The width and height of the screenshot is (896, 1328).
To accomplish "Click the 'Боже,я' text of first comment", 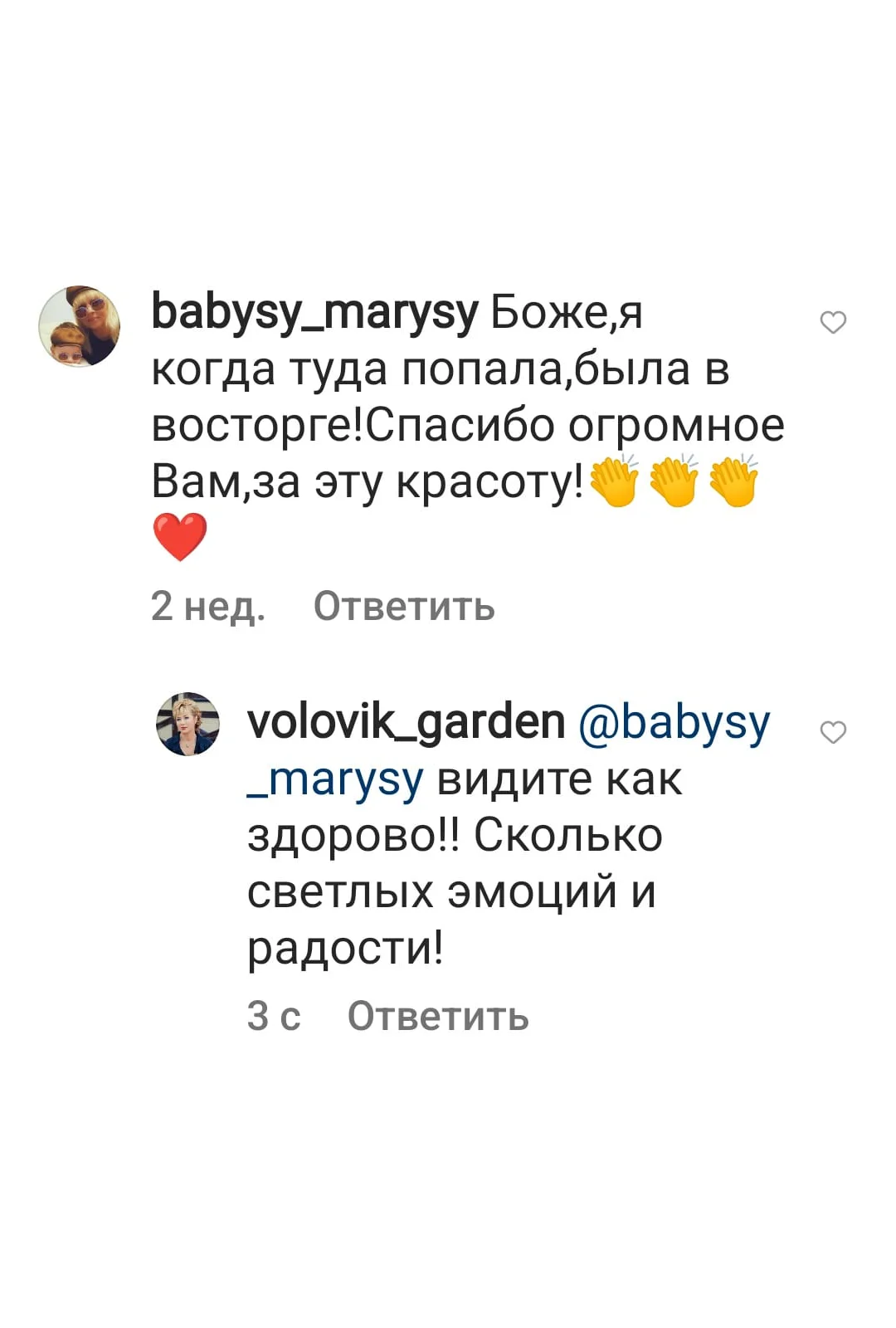I will [x=567, y=314].
